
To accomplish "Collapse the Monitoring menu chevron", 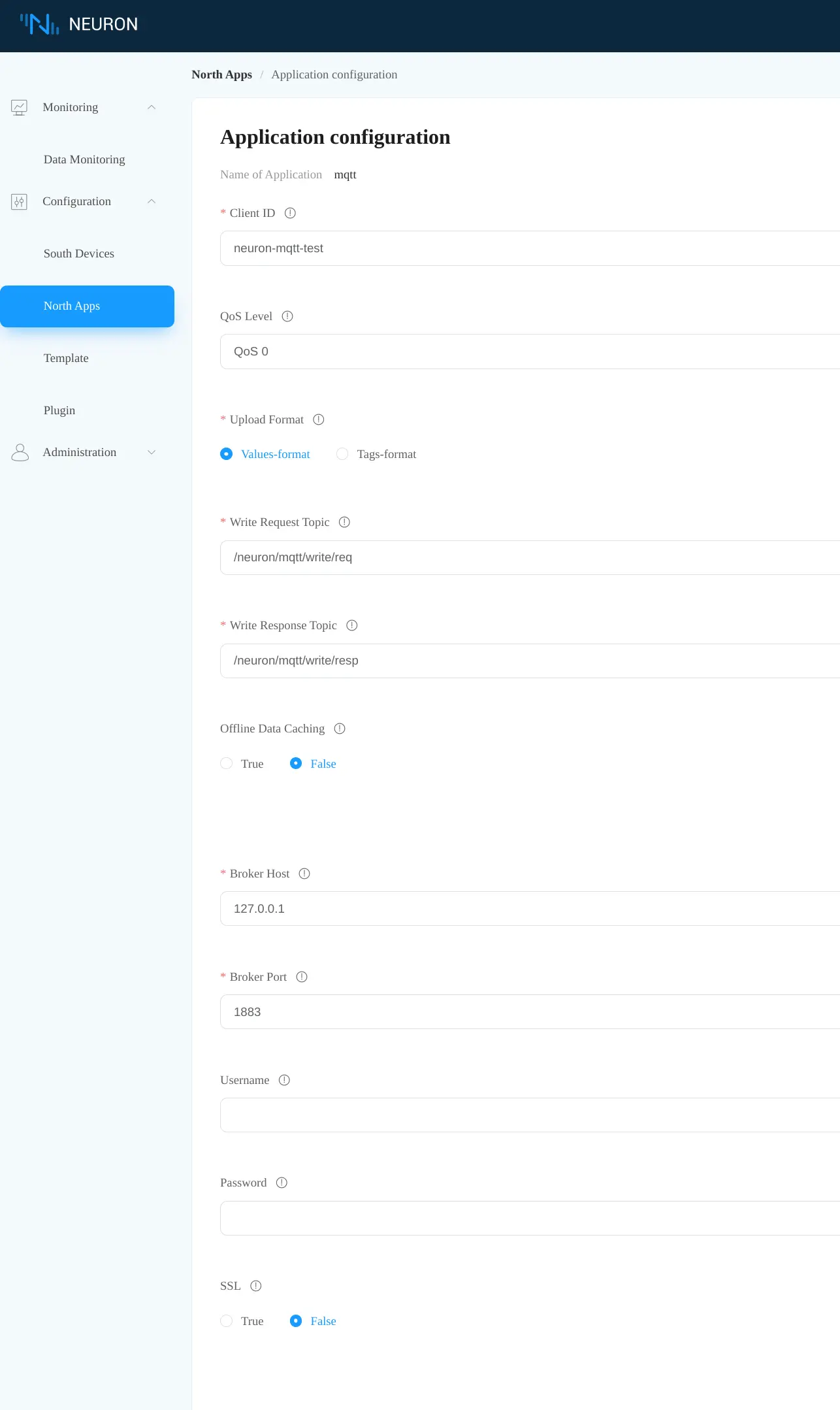I will tap(152, 107).
